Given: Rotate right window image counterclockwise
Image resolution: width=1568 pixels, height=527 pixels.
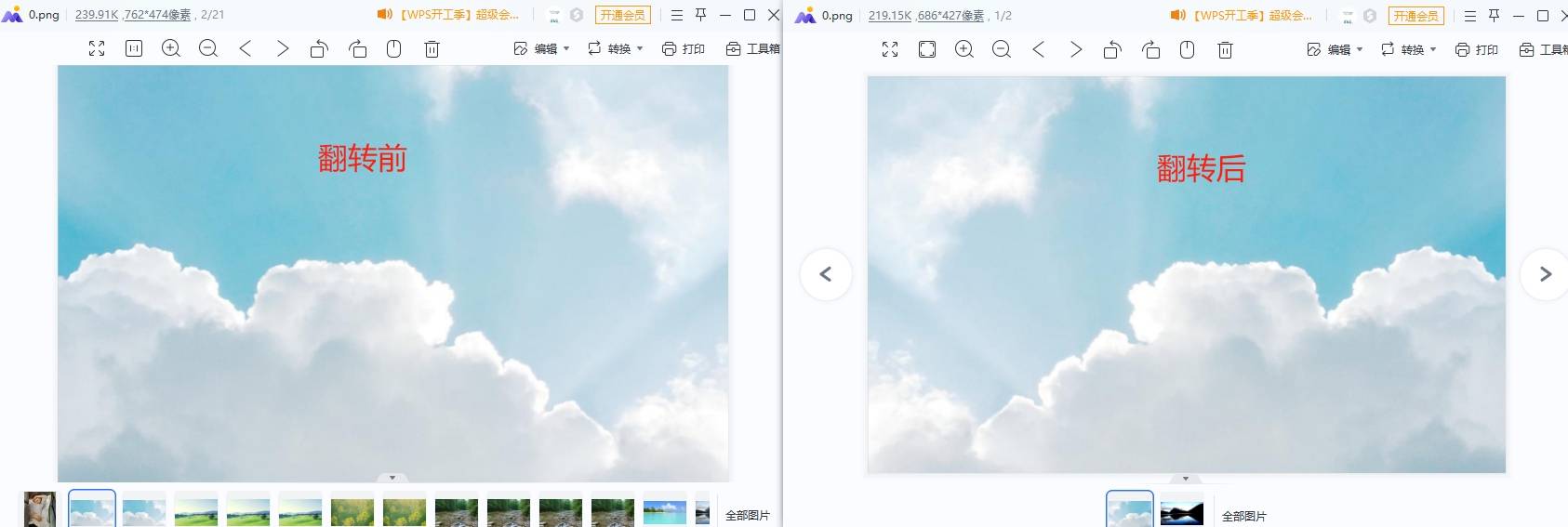Looking at the screenshot, I should (x=1112, y=49).
